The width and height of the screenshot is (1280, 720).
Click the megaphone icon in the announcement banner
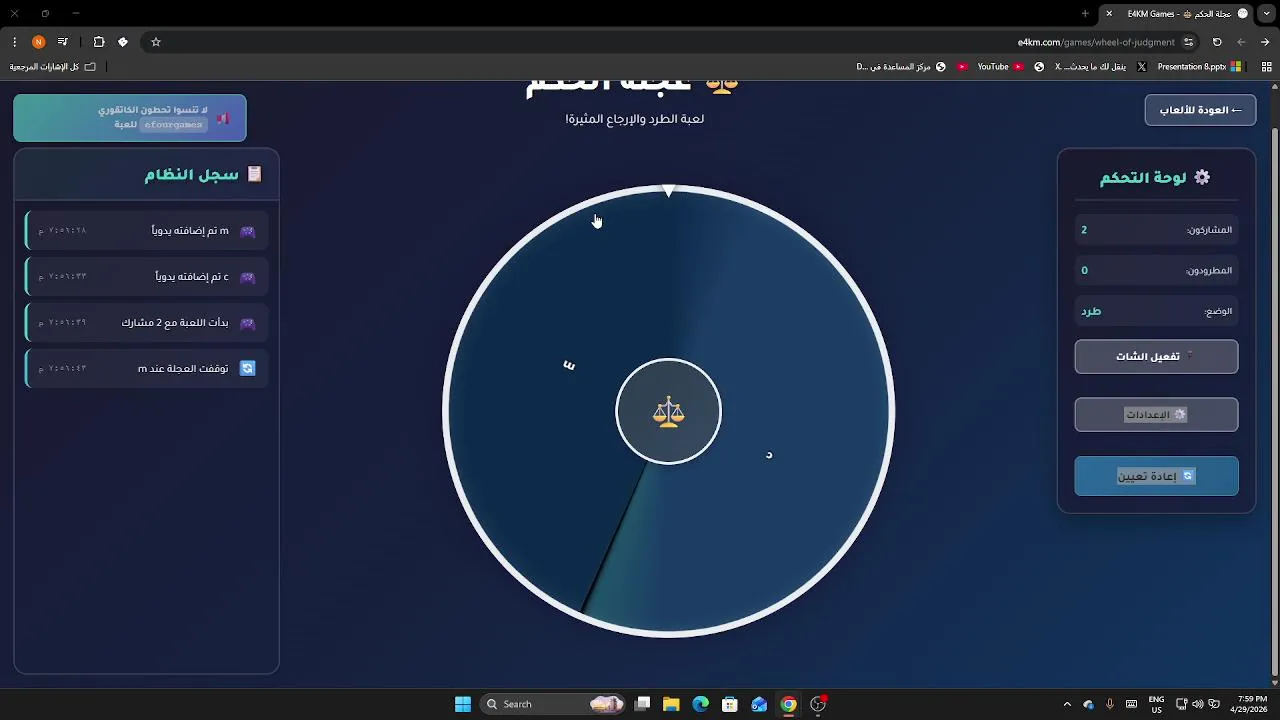tap(223, 118)
